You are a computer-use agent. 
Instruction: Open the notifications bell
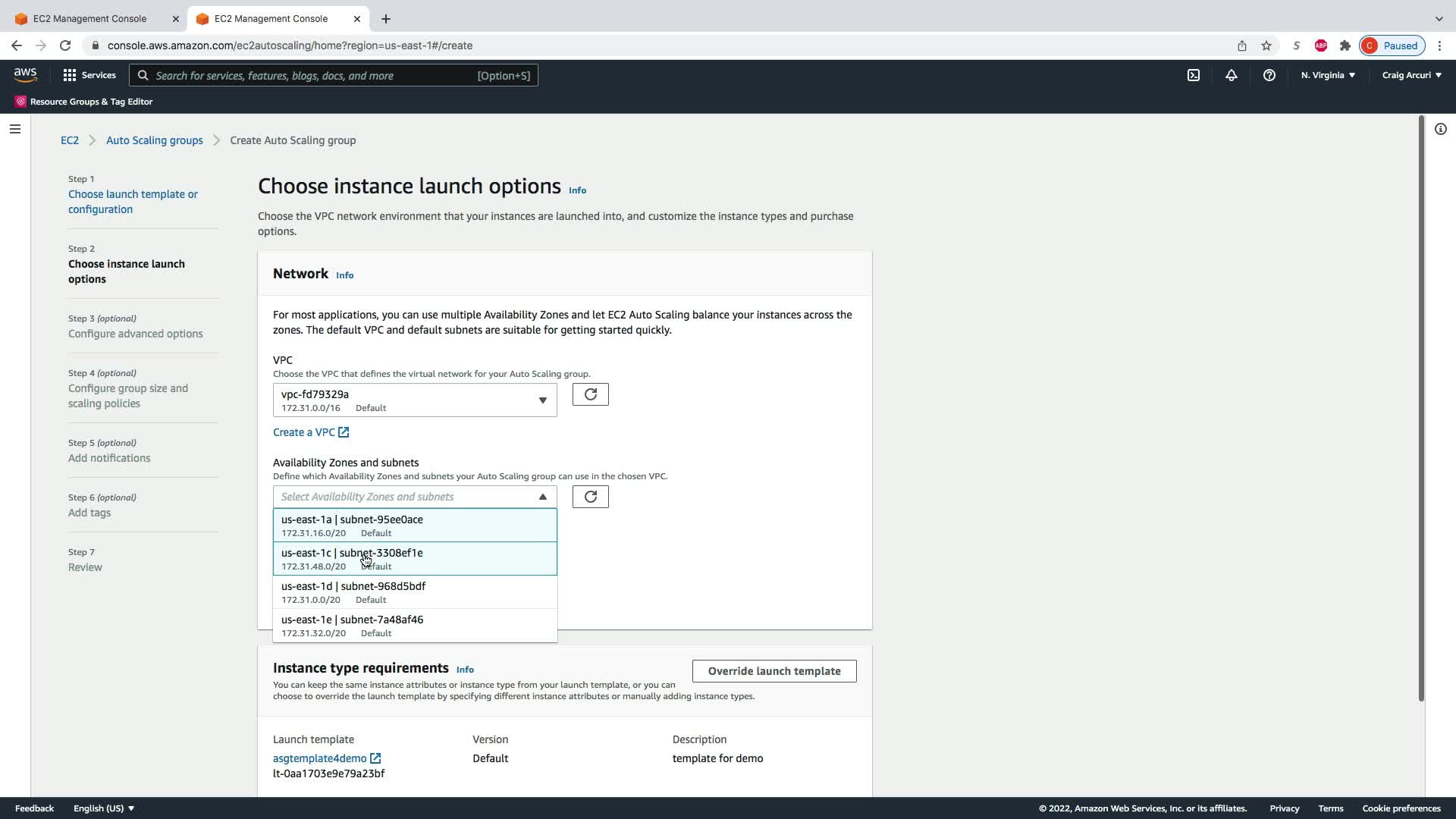tap(1231, 75)
